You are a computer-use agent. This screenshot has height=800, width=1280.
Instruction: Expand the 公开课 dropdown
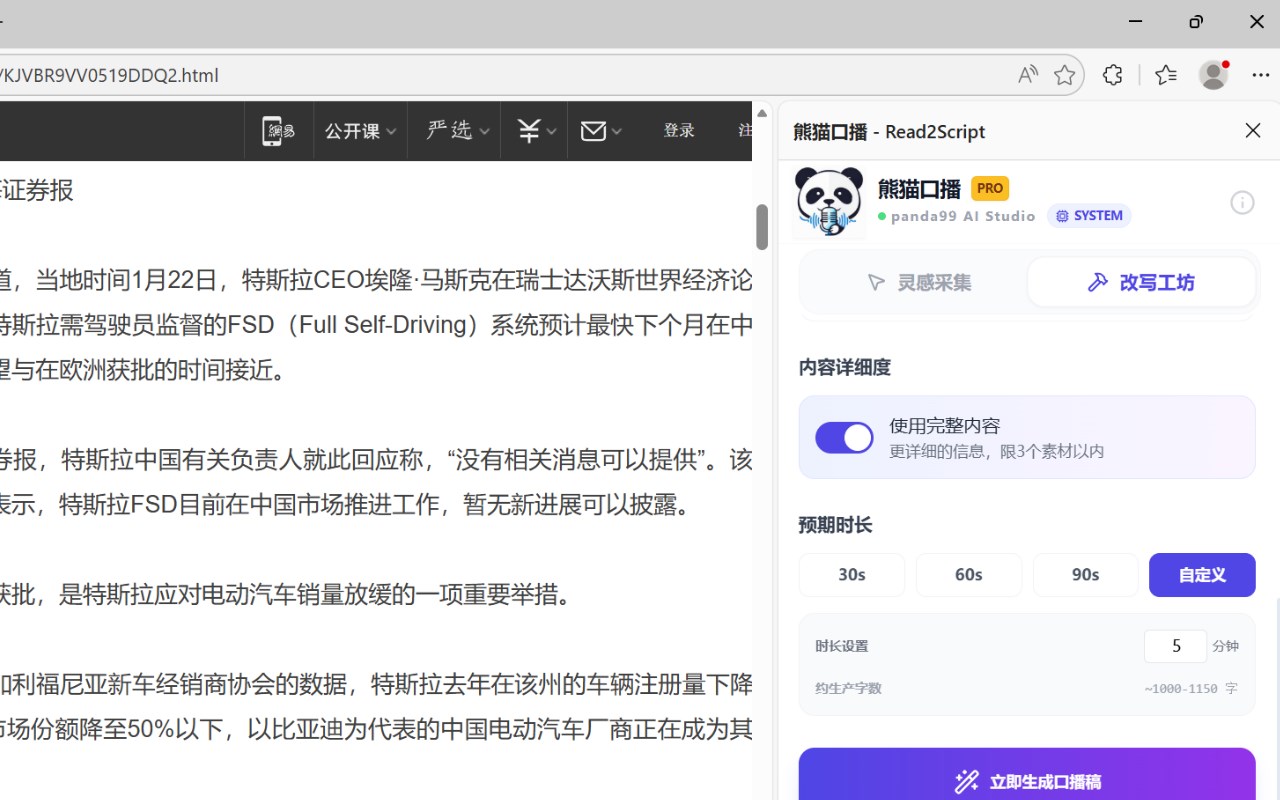coord(360,131)
